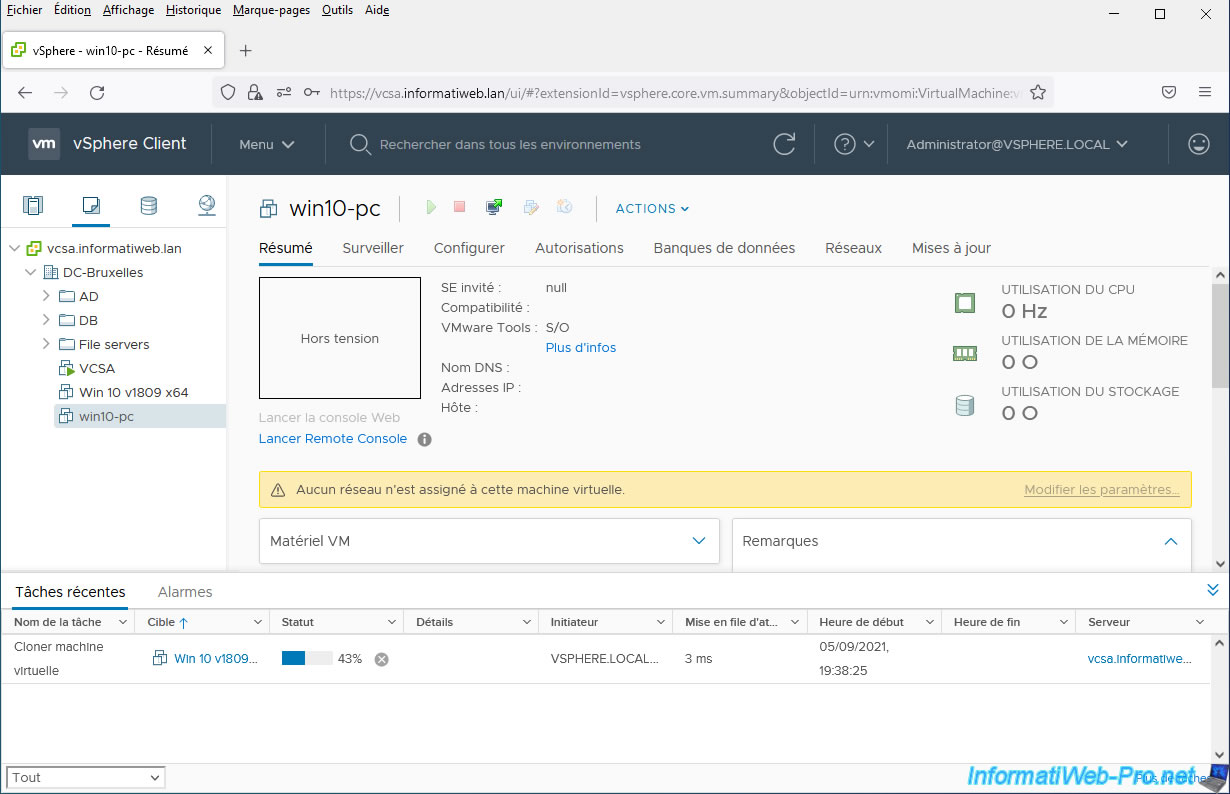
Task: Click the edit settings toolbar icon
Action: (531, 207)
